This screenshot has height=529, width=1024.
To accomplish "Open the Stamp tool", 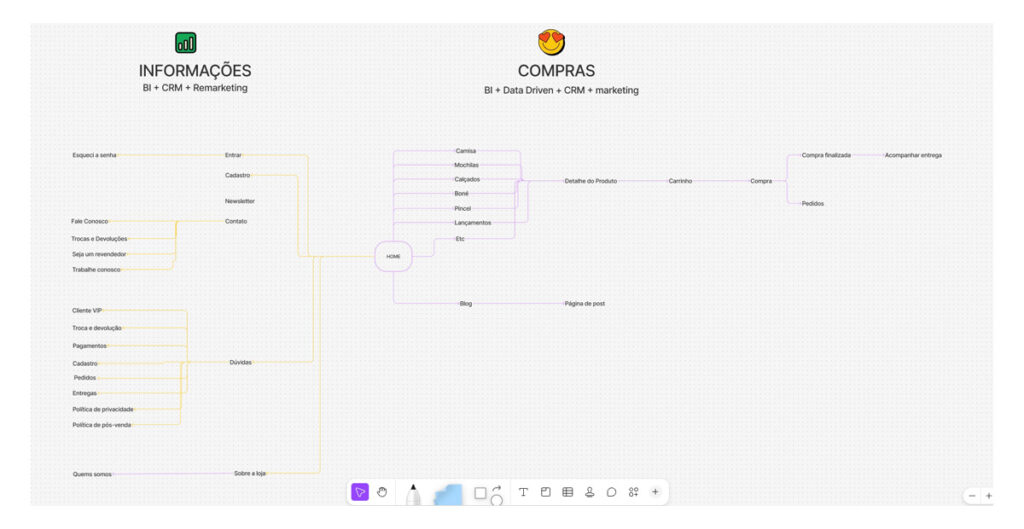I will [589, 492].
